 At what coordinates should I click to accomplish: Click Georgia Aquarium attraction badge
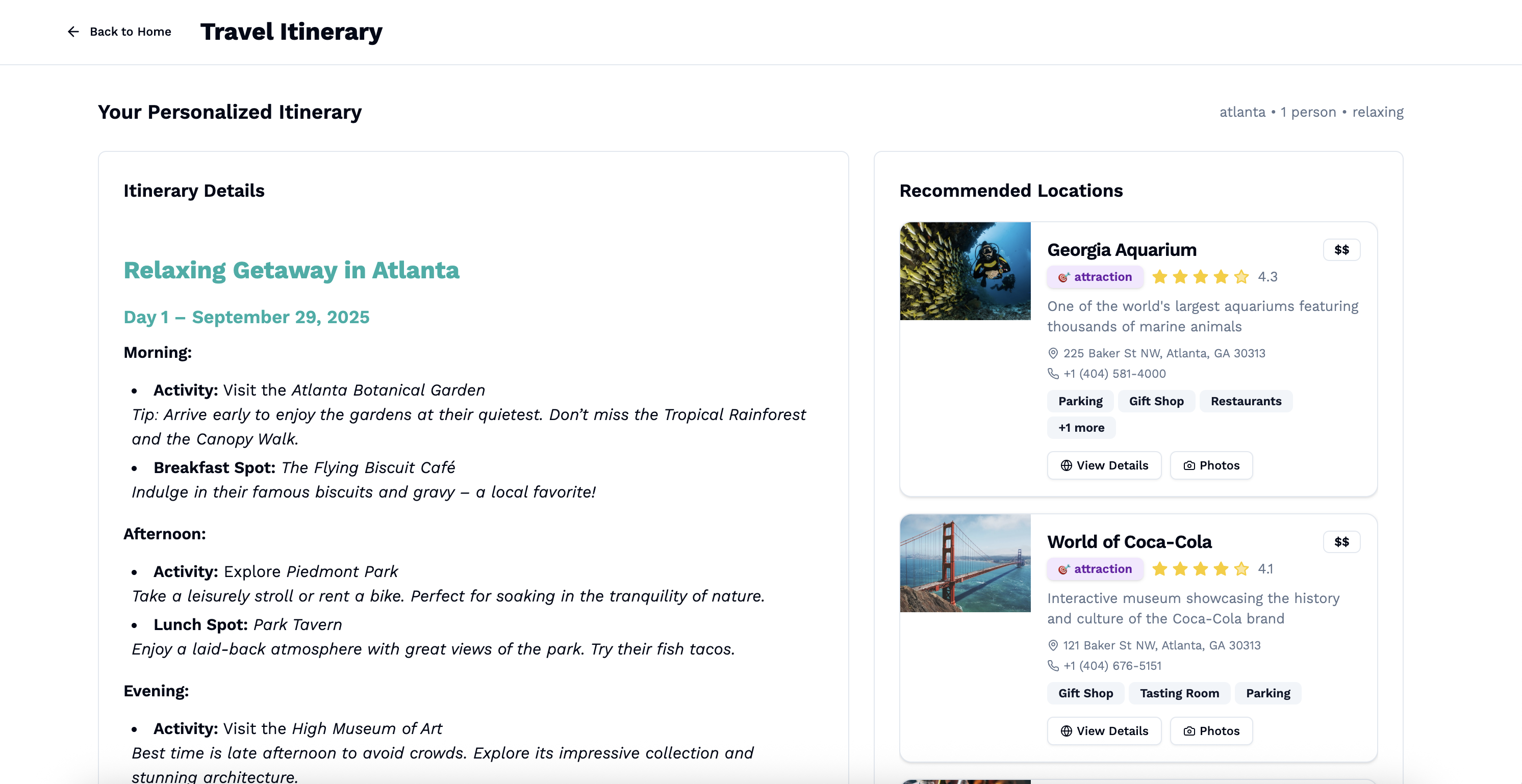click(x=1095, y=277)
